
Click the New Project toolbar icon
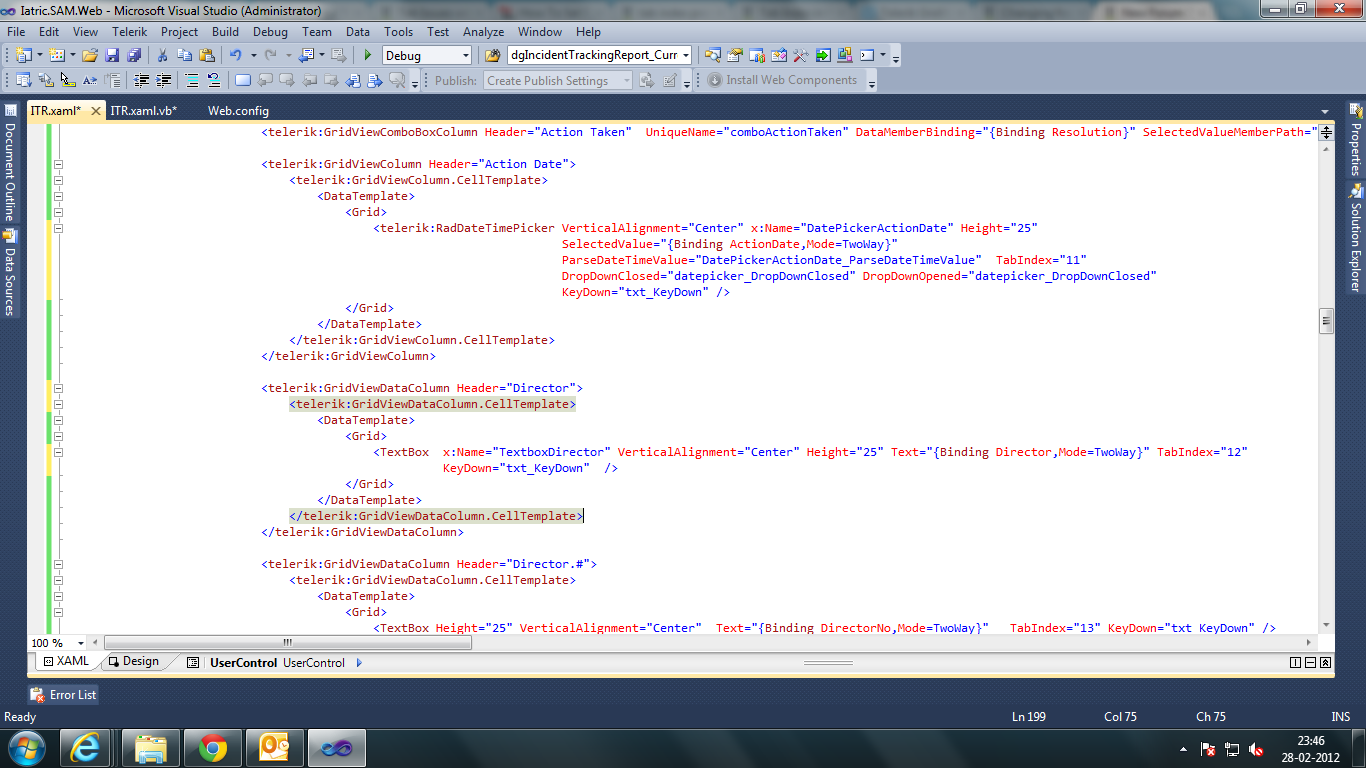(23, 55)
